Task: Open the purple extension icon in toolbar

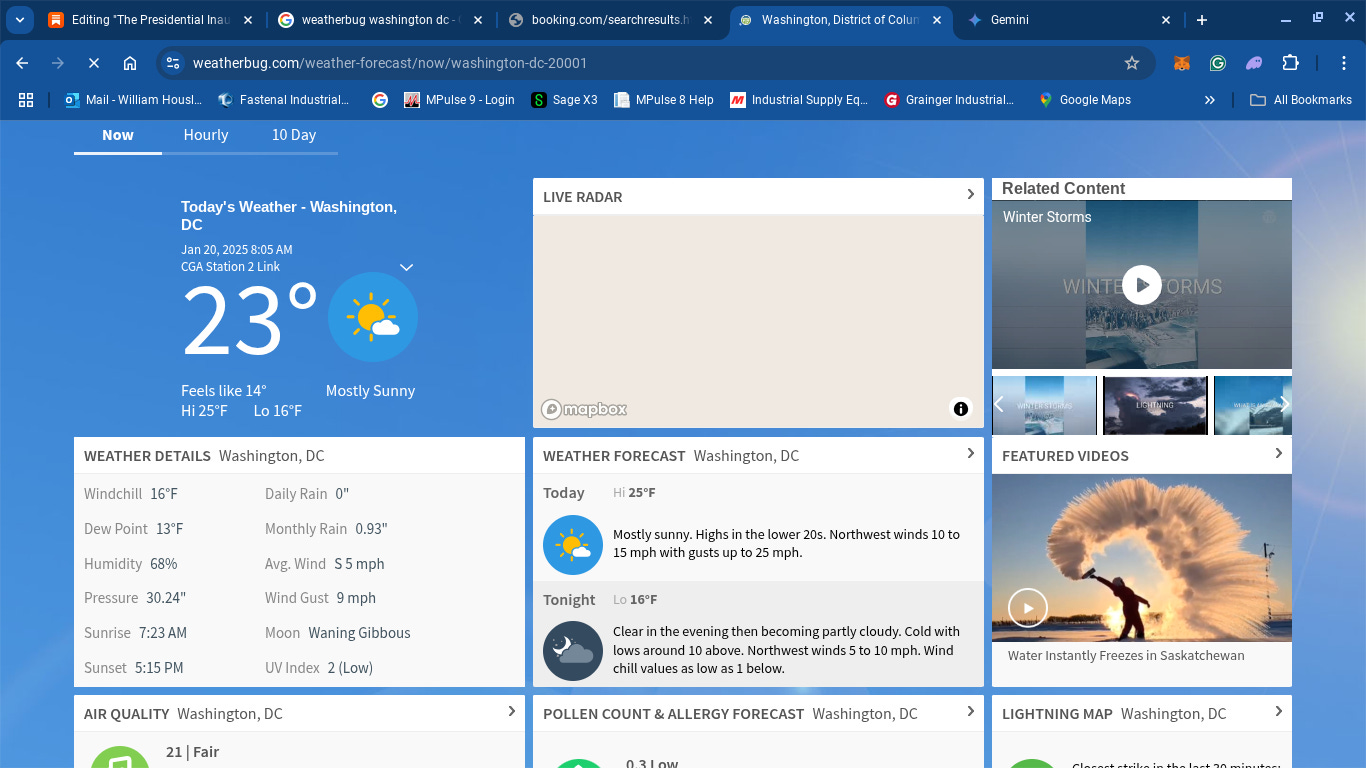Action: coord(1253,63)
